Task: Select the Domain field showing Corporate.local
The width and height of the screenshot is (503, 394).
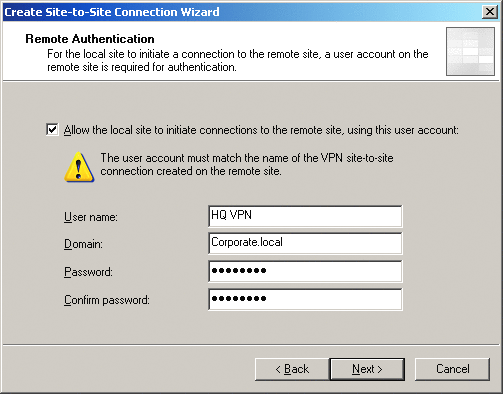Action: point(305,243)
